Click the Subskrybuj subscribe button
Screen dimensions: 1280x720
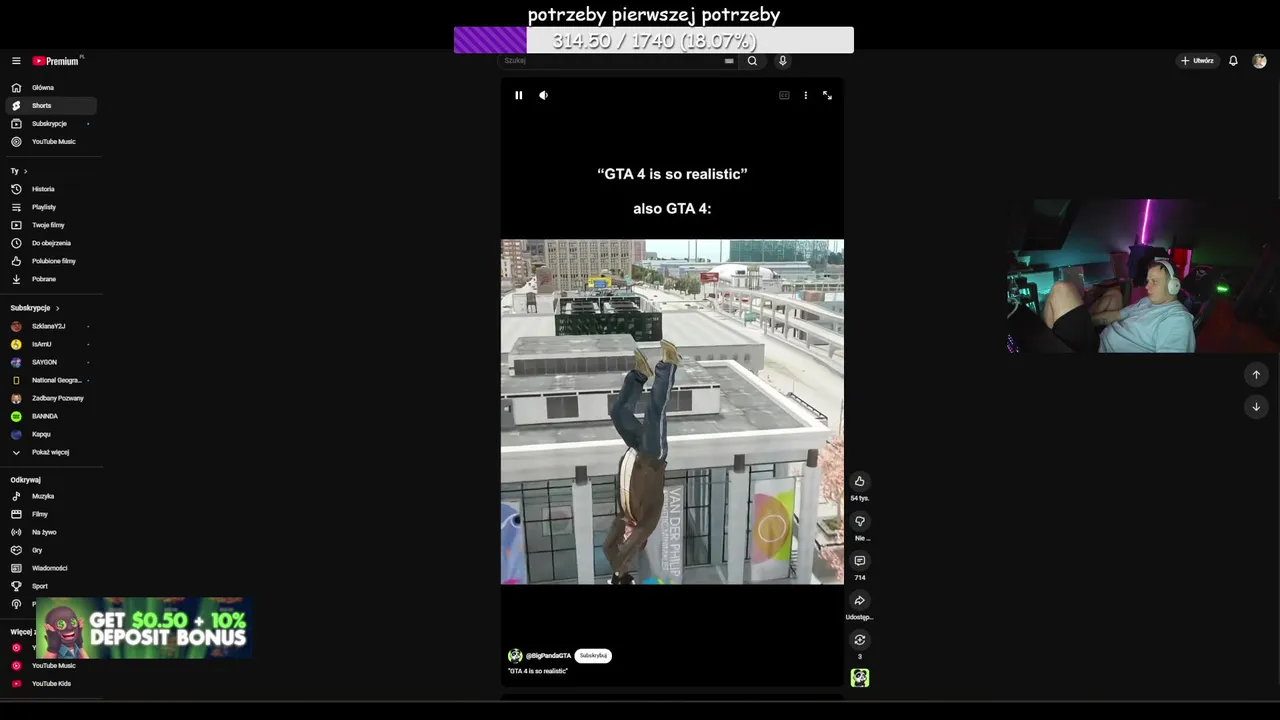point(593,656)
